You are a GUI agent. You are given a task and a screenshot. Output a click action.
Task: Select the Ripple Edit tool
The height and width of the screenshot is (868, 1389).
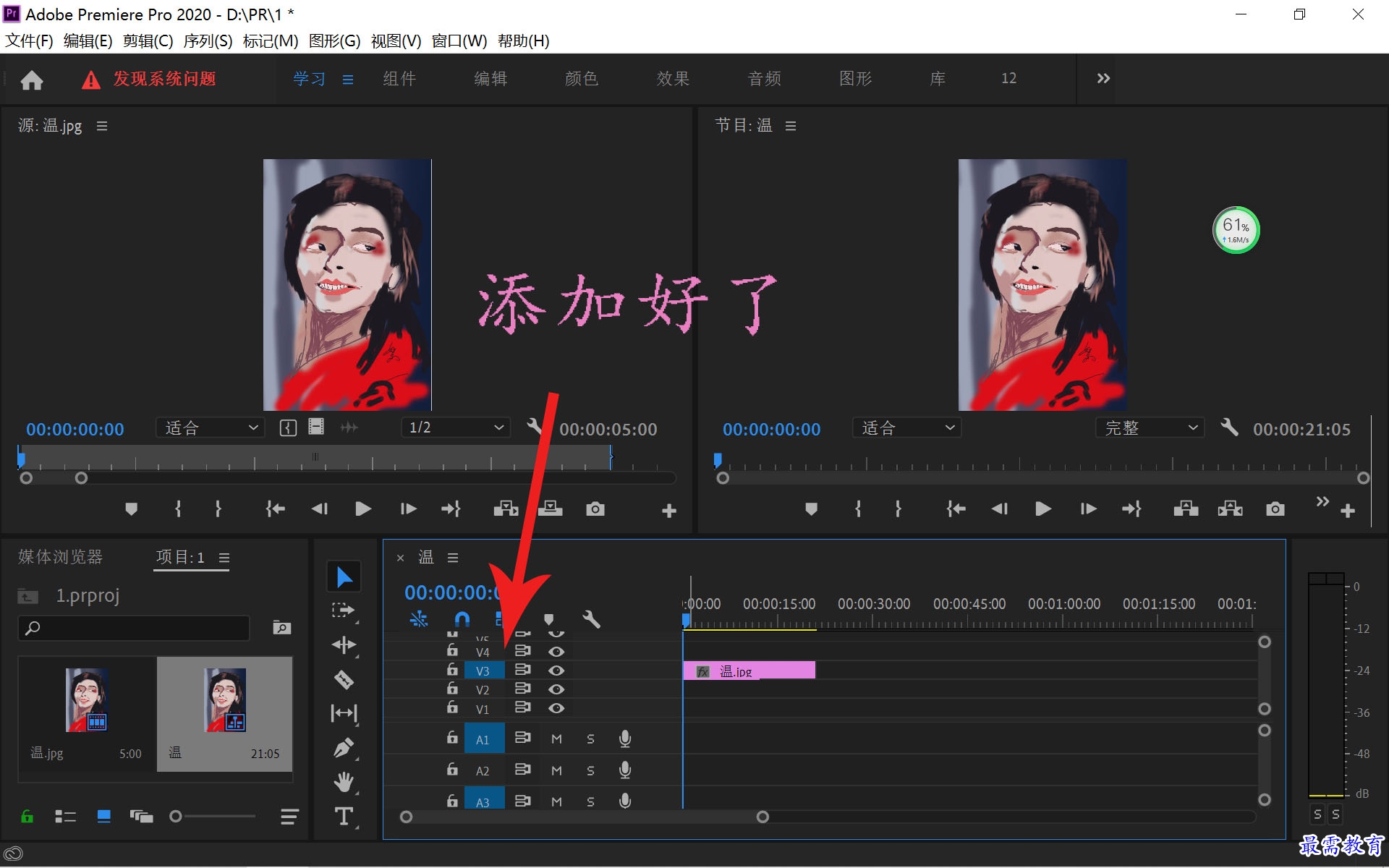[x=344, y=644]
